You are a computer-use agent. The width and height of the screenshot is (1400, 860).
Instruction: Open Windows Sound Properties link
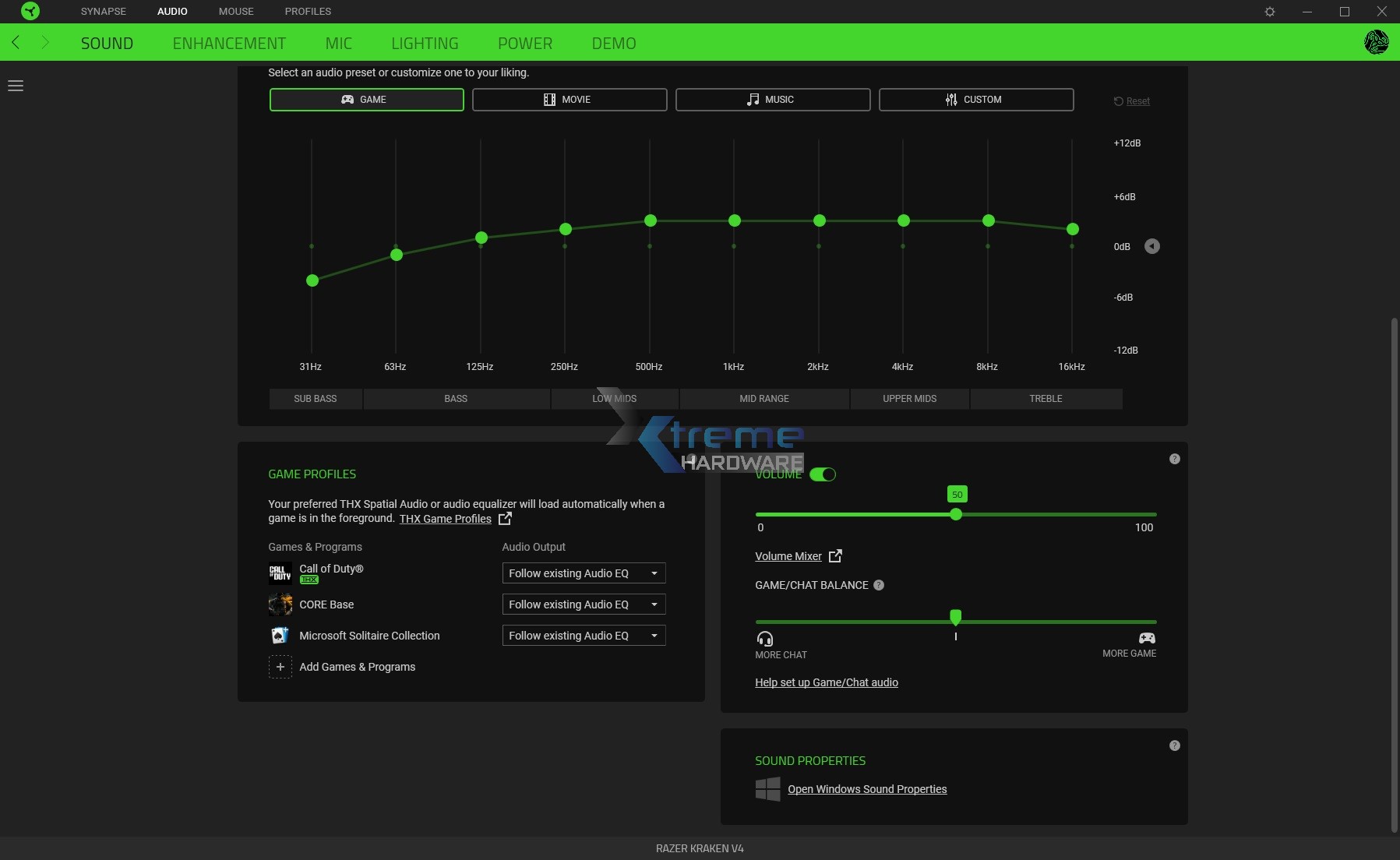tap(867, 789)
